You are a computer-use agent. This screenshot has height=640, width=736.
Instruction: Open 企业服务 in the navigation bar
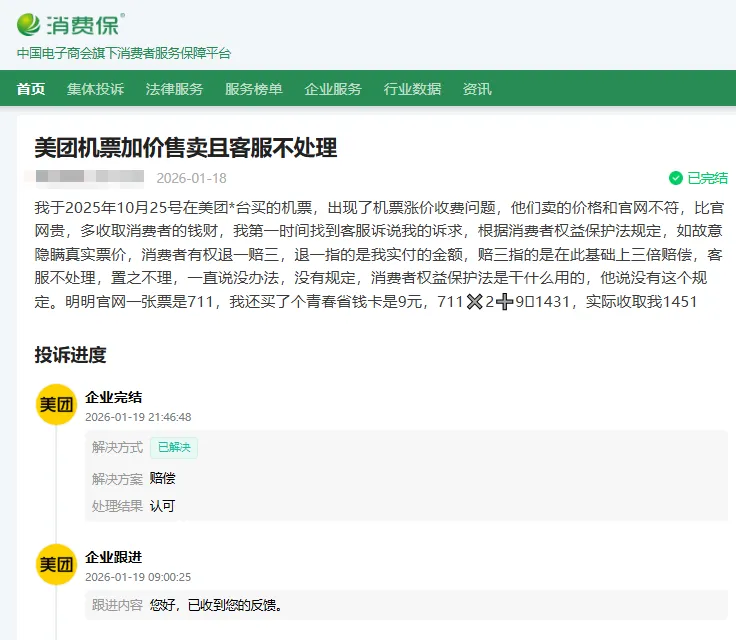tap(333, 89)
